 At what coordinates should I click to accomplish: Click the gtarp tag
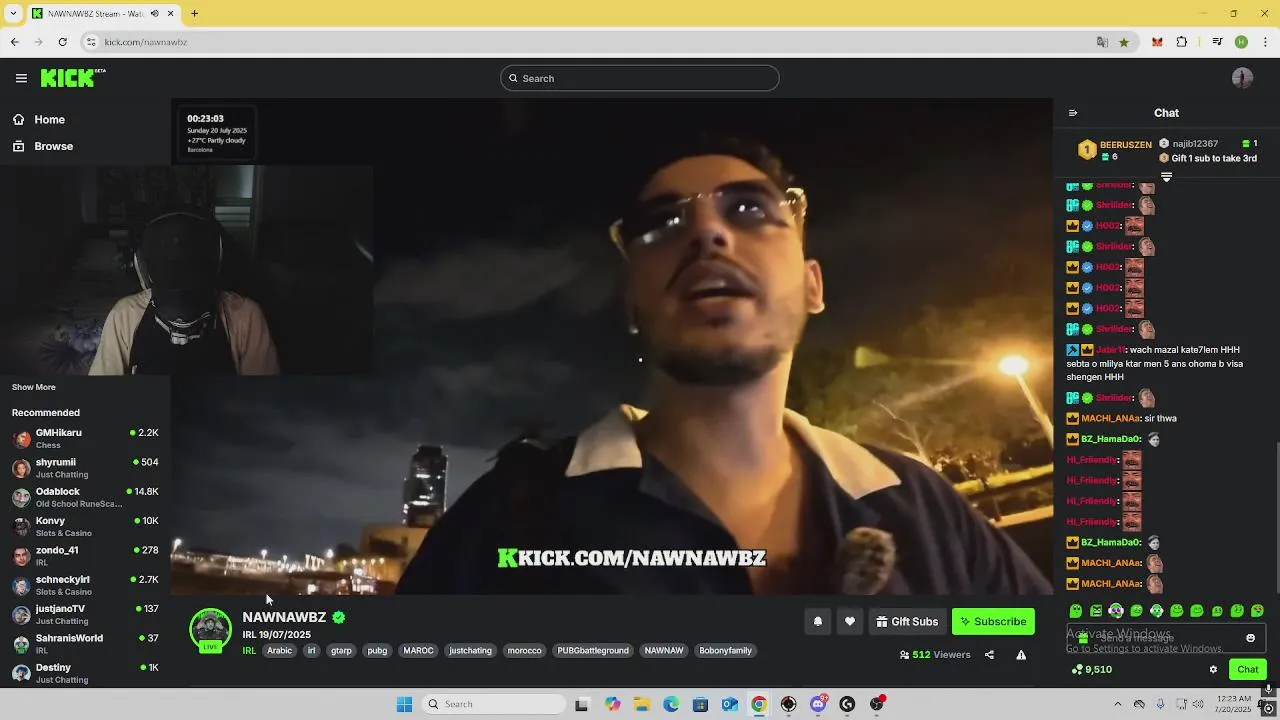click(341, 651)
